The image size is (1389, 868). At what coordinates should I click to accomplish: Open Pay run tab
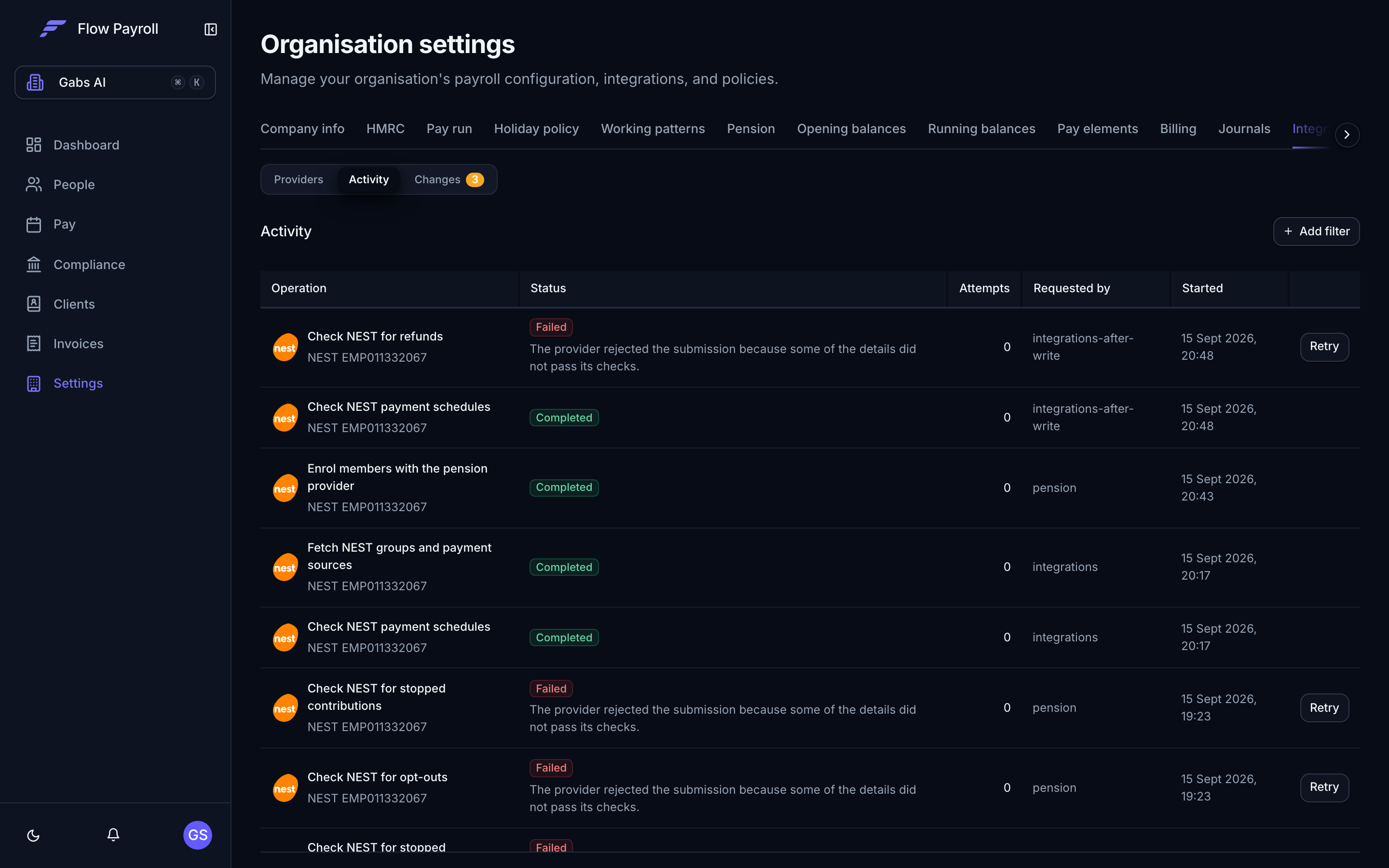coord(449,129)
